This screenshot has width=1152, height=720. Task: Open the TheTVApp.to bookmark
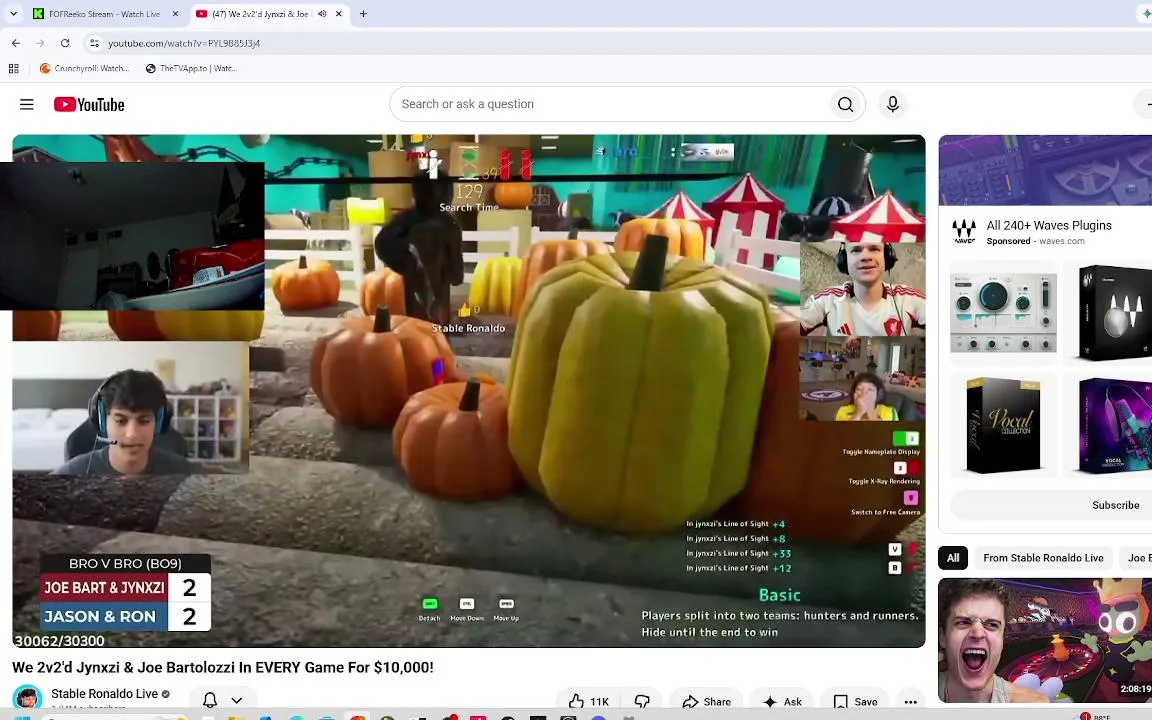pos(191,68)
